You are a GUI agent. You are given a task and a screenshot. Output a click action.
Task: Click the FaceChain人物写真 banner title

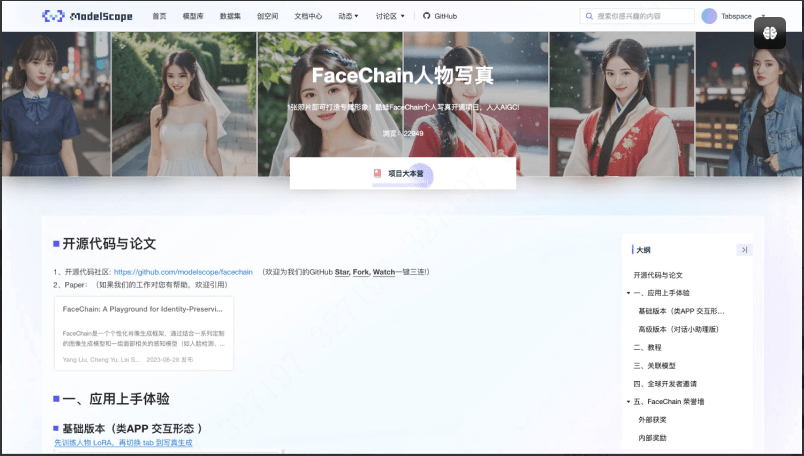pos(403,75)
